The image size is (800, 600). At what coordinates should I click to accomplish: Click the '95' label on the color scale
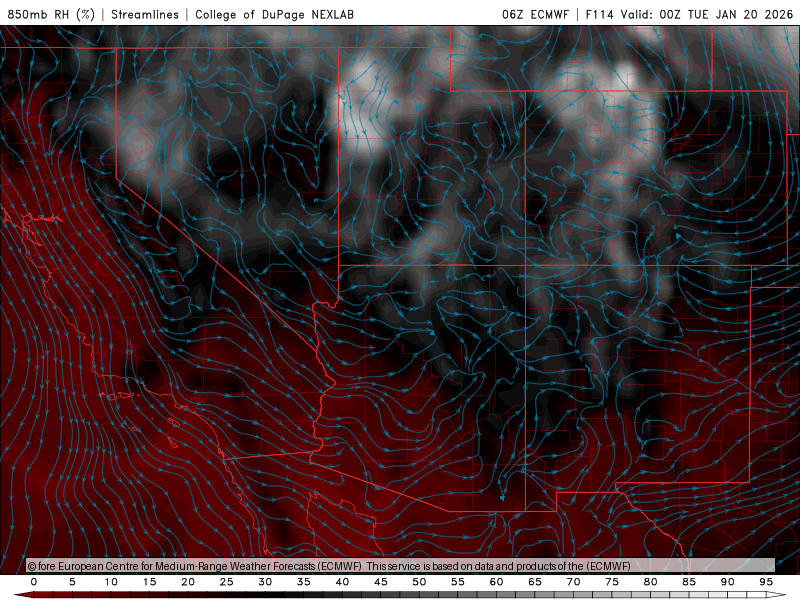(x=766, y=582)
